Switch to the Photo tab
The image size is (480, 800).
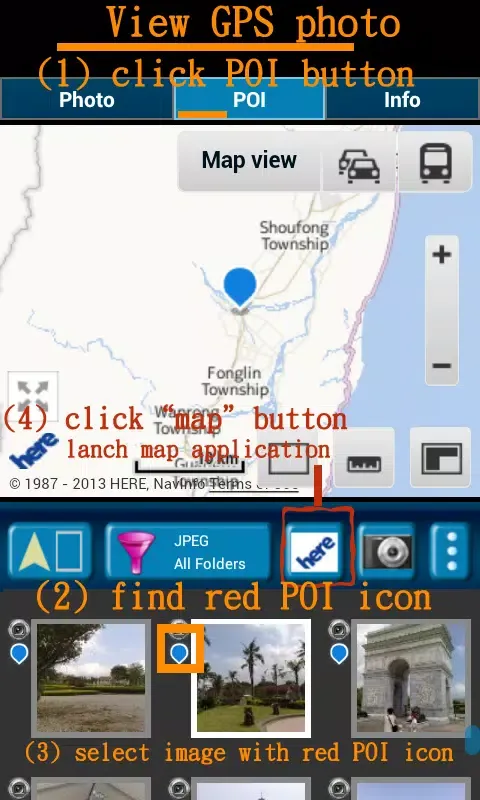point(87,99)
